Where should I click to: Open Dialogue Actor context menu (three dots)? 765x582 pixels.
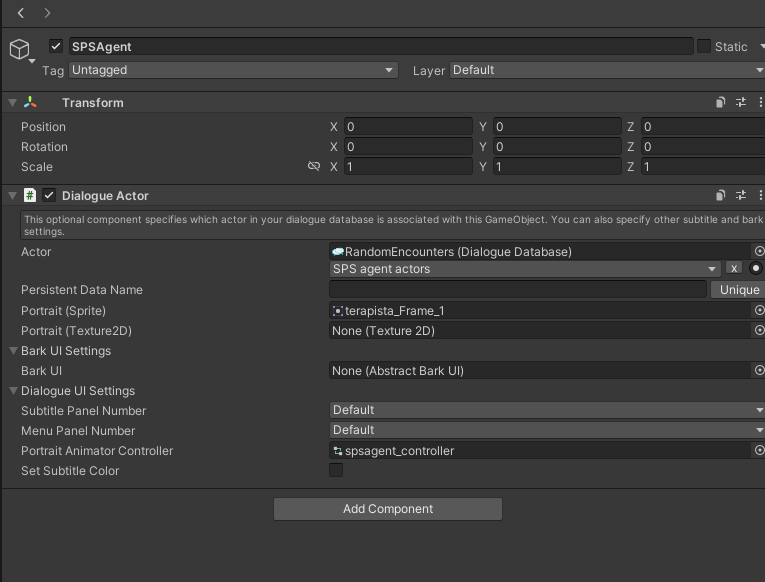(760, 195)
